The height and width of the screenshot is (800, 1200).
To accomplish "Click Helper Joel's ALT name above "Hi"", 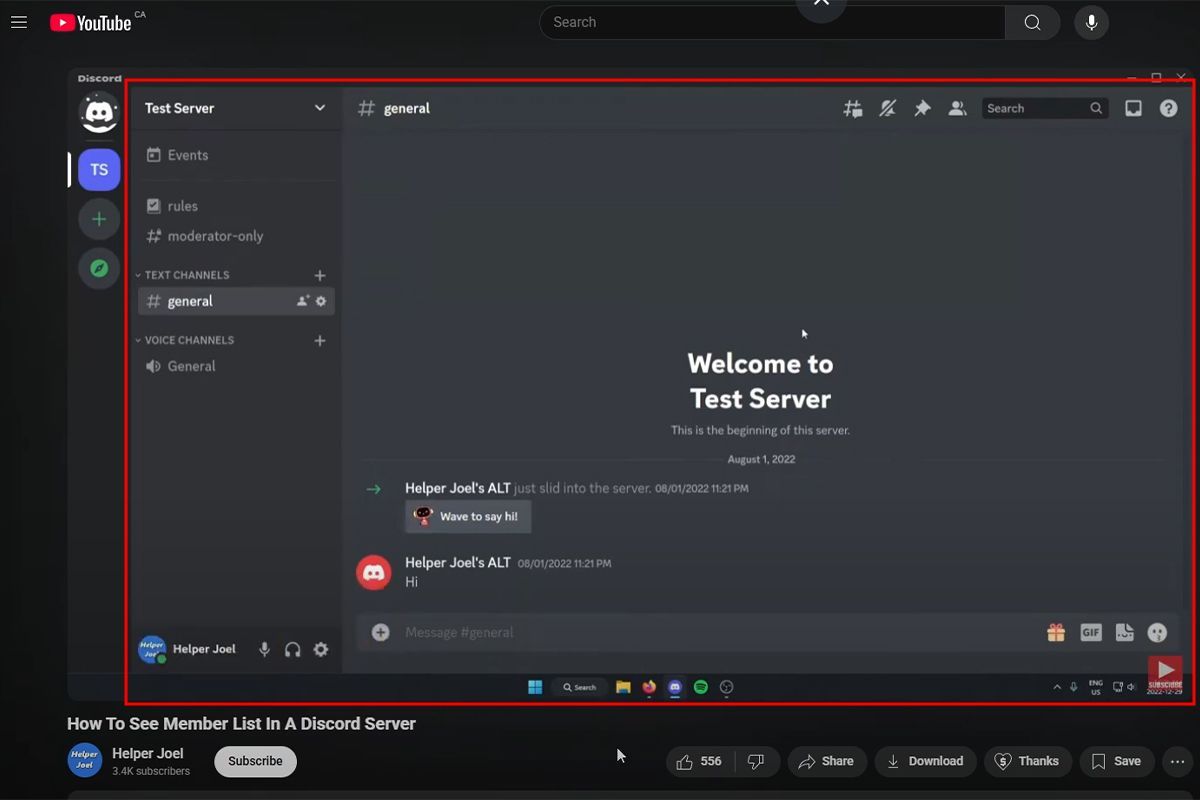I will [458, 562].
